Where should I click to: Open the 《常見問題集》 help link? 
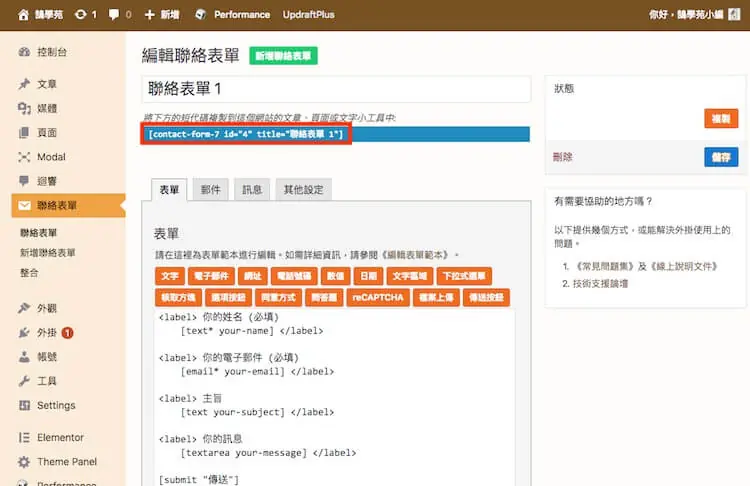605,266
